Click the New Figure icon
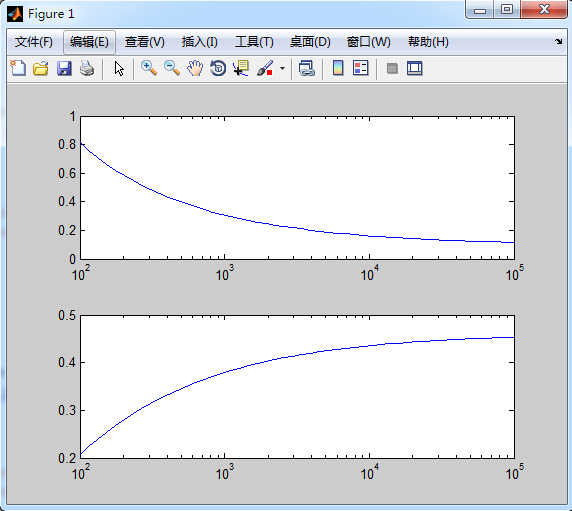572x511 pixels. pos(18,68)
